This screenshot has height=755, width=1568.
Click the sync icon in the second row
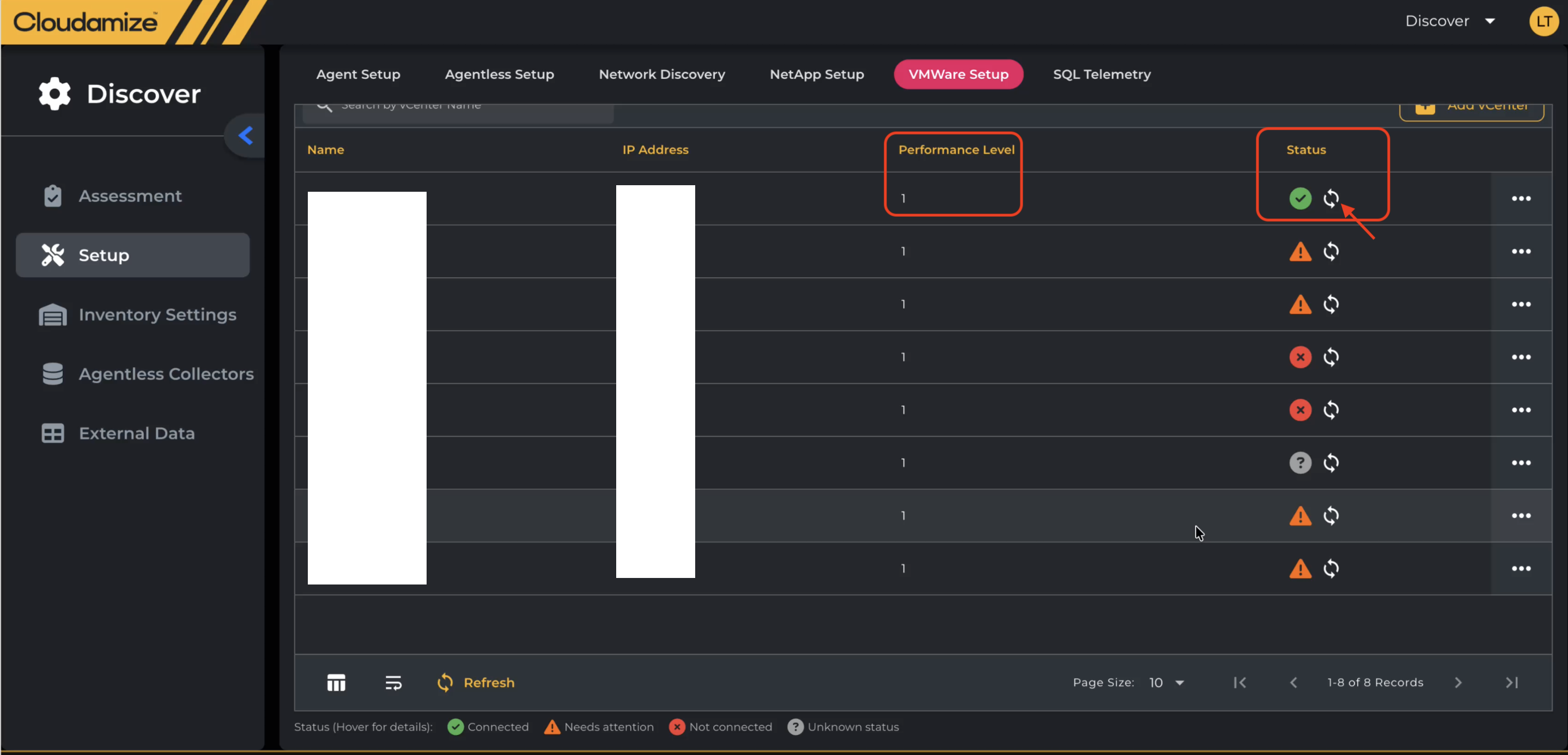[1330, 251]
